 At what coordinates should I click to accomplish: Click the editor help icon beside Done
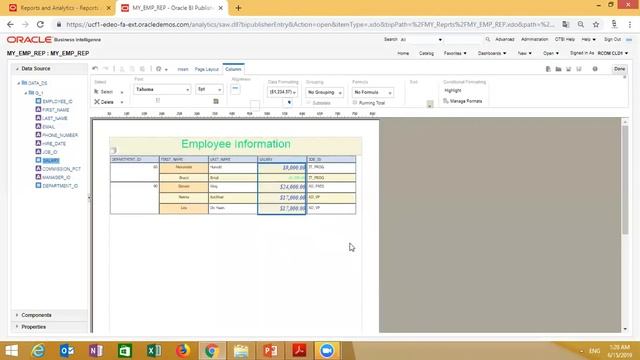point(595,69)
